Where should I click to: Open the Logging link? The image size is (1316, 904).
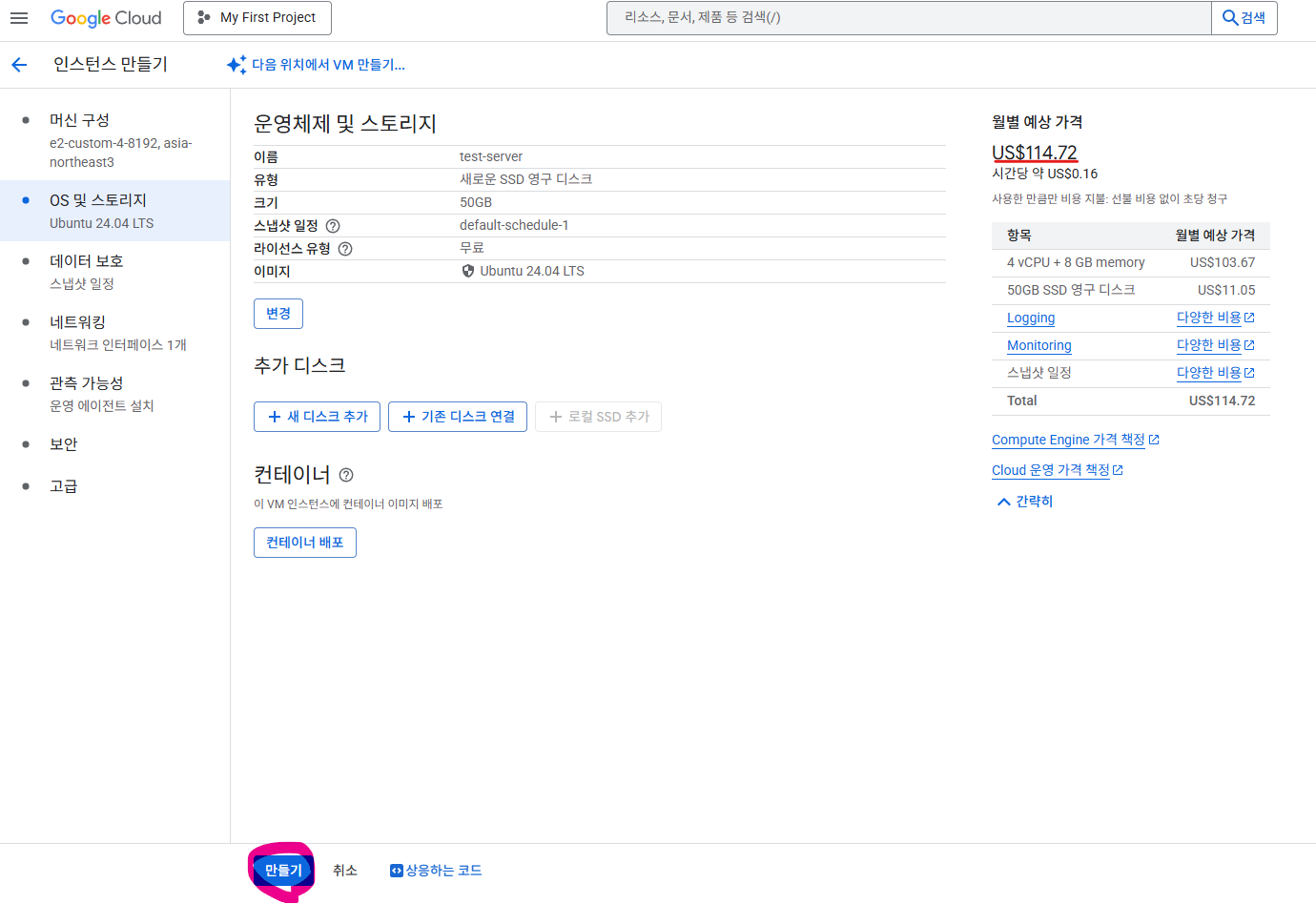[x=1031, y=318]
